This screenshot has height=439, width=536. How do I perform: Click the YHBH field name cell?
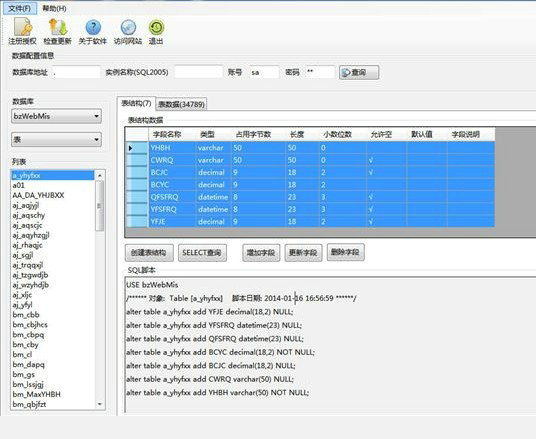(172, 148)
